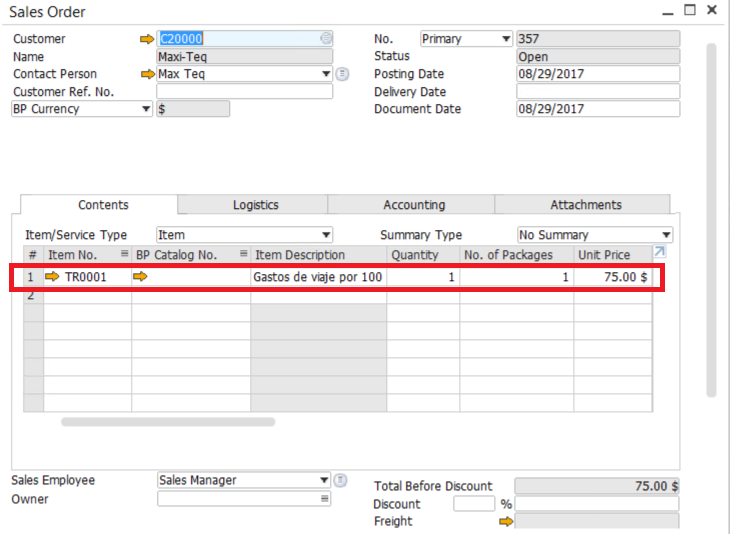The height and width of the screenshot is (534, 730).
Task: Click the info icon next to Contact Person
Action: point(343,74)
